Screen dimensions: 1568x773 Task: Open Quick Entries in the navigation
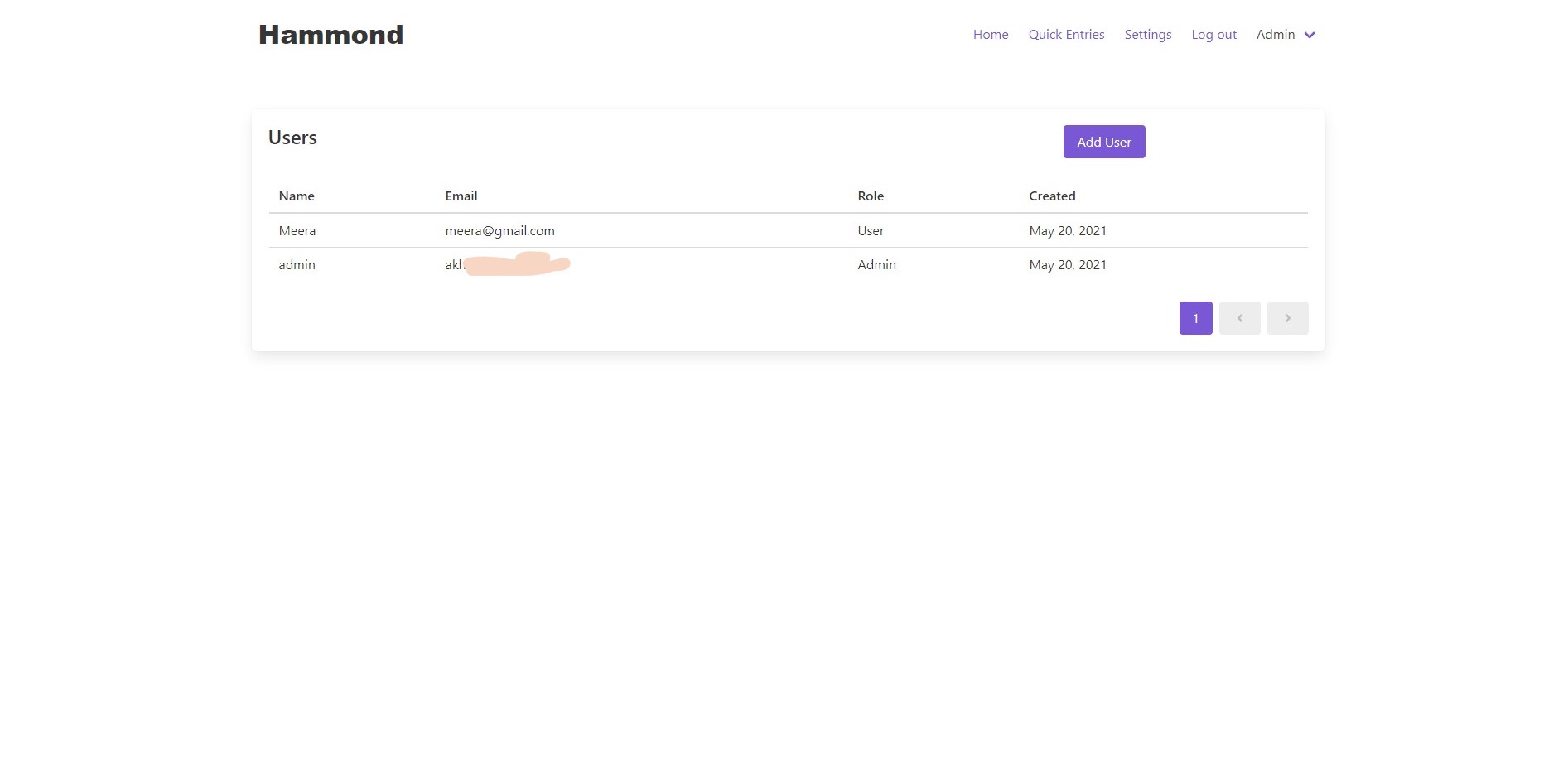[1066, 35]
